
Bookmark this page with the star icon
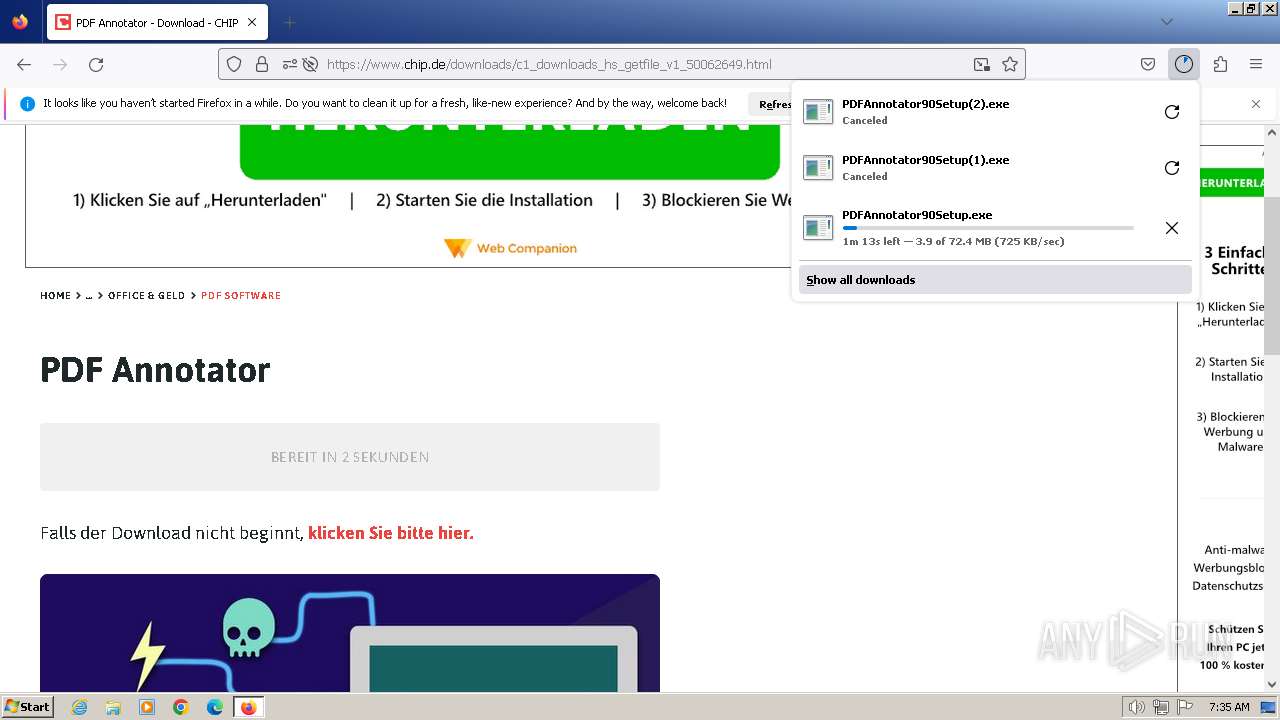[1010, 64]
